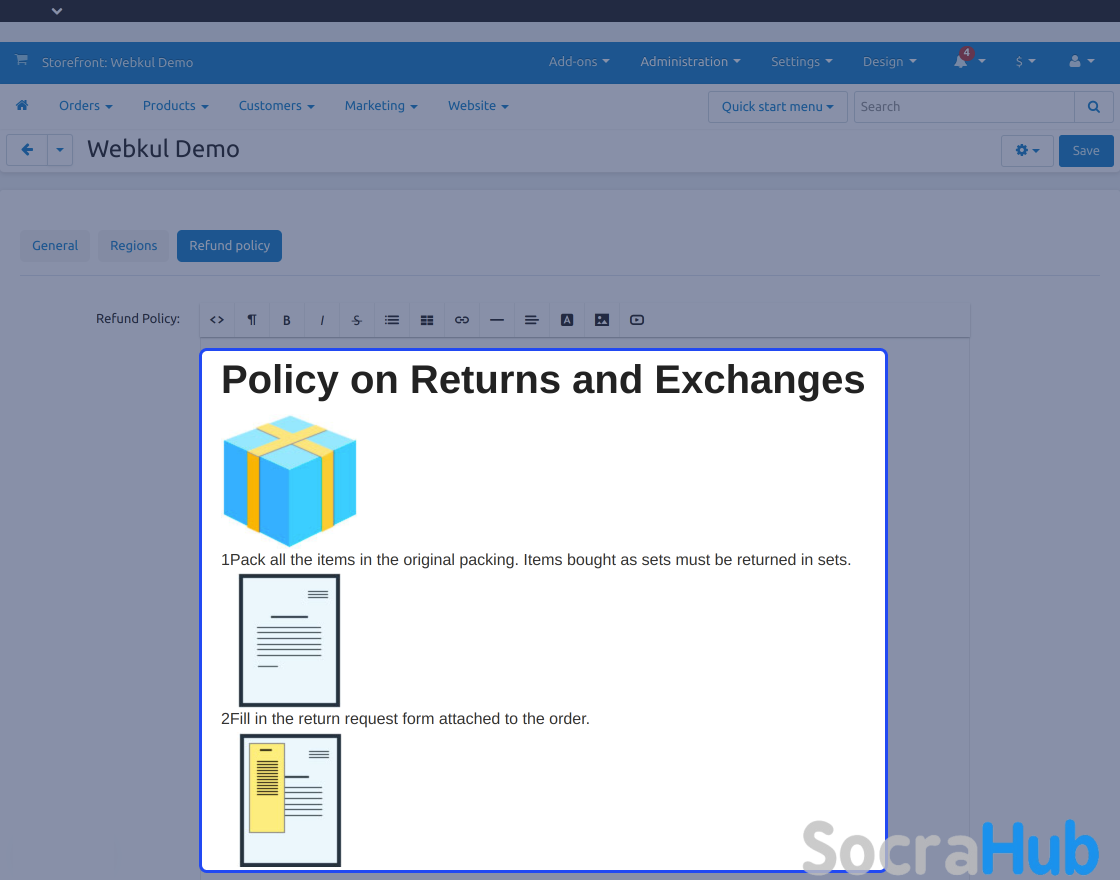Insert a link via toolbar icon
The height and width of the screenshot is (880, 1120).
[x=462, y=320]
